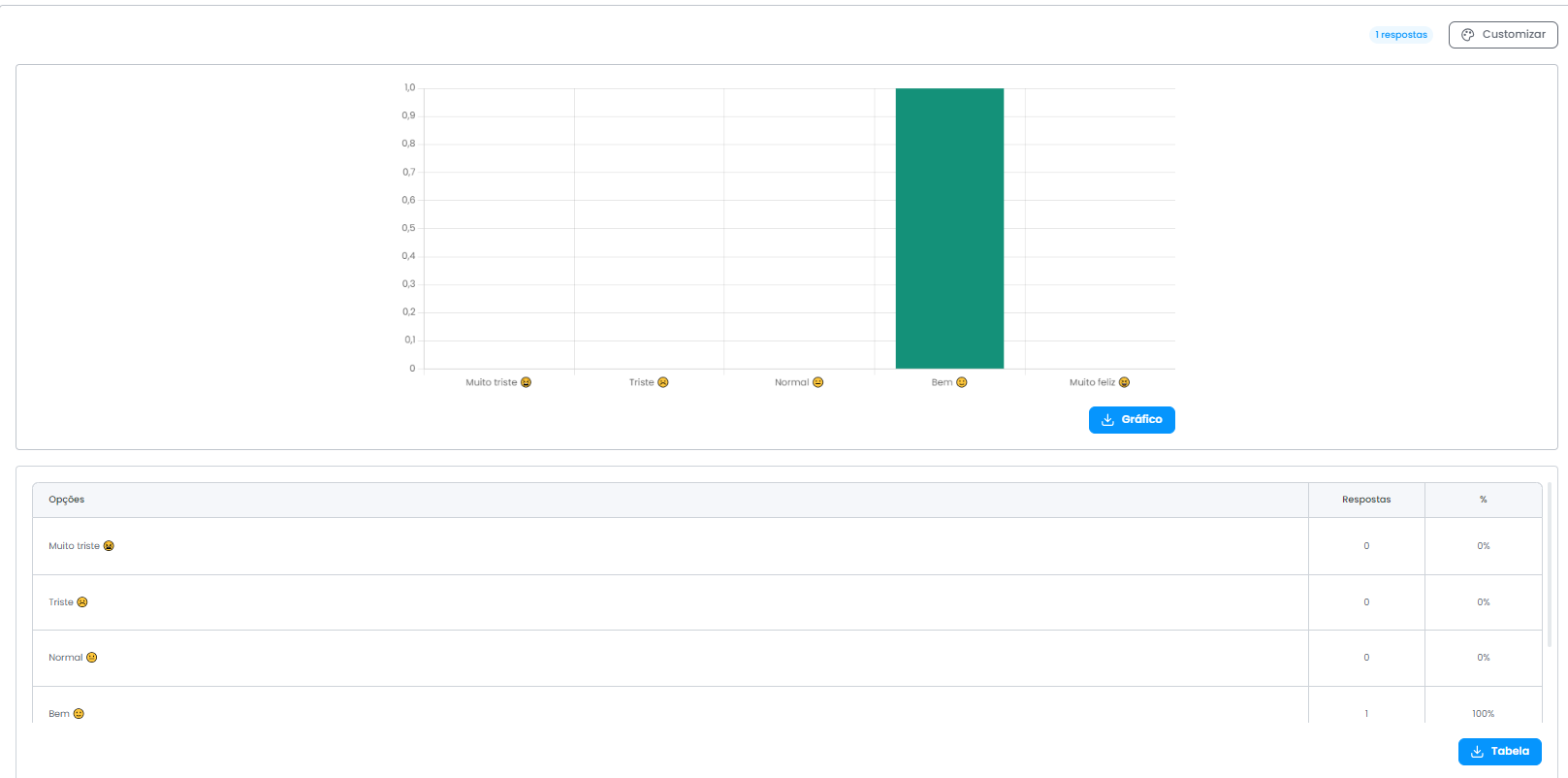The height and width of the screenshot is (778, 1568).
Task: Click the 1,0 y-axis value
Action: [x=409, y=88]
